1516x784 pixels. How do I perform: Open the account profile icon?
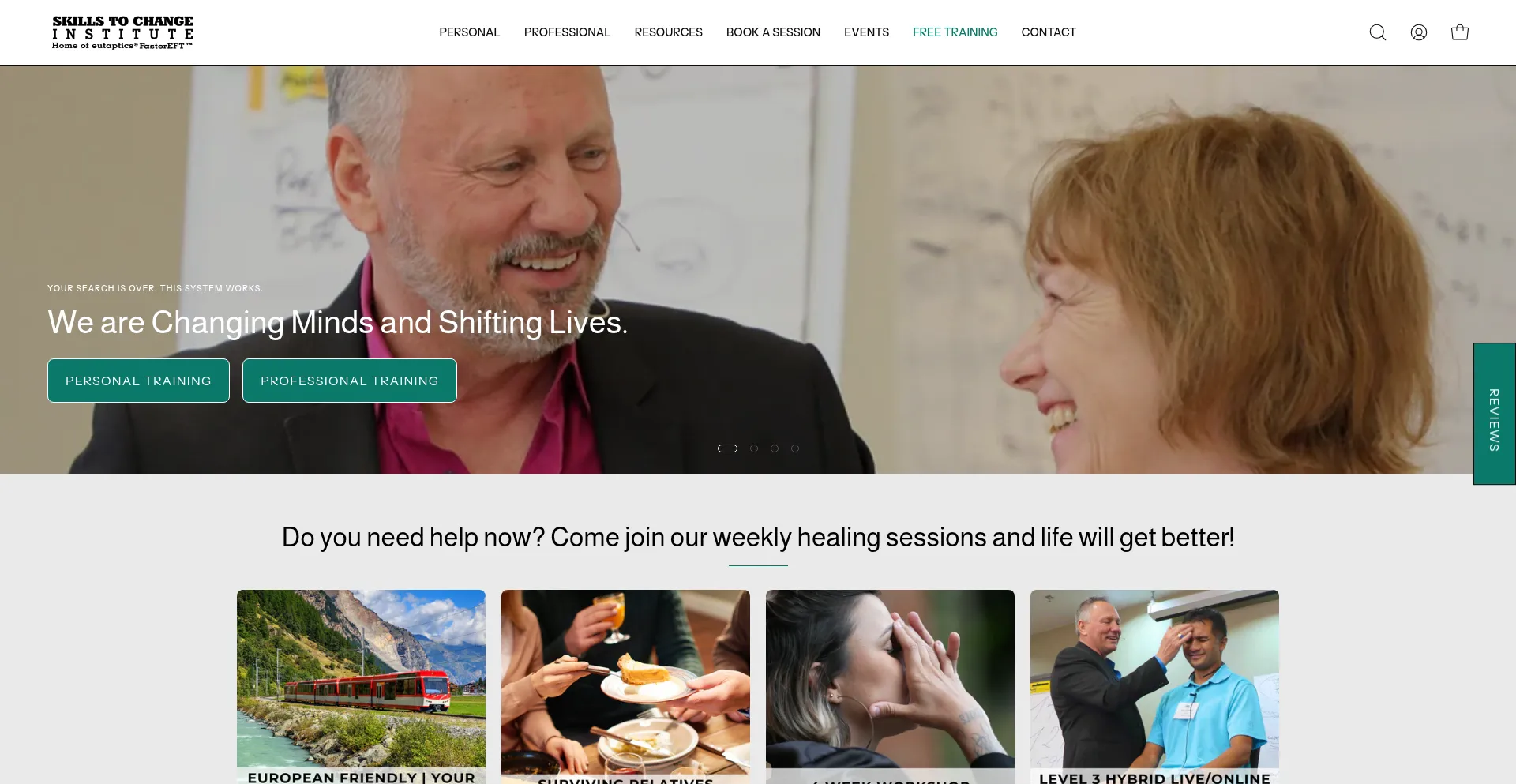pos(1419,32)
